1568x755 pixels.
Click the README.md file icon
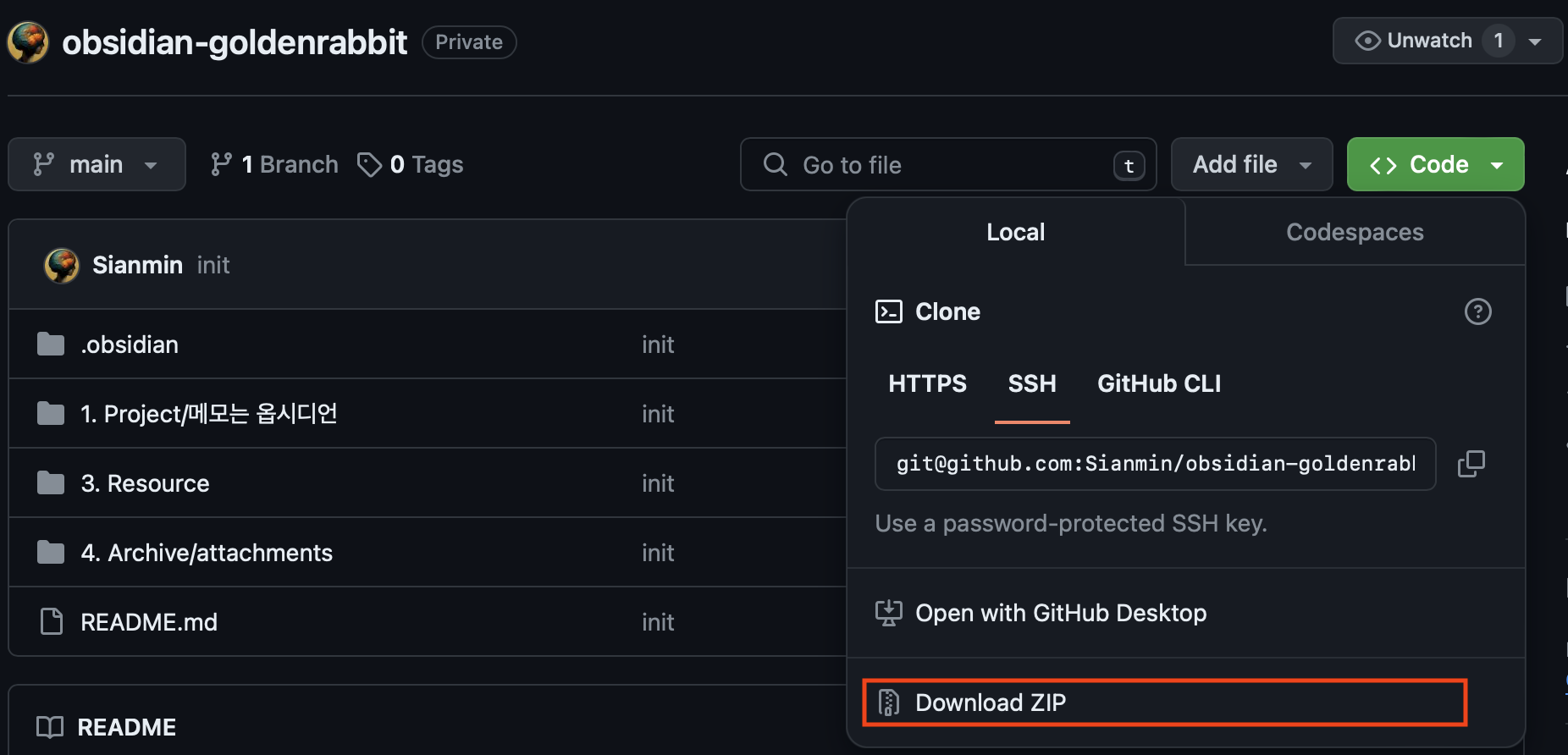coord(52,622)
